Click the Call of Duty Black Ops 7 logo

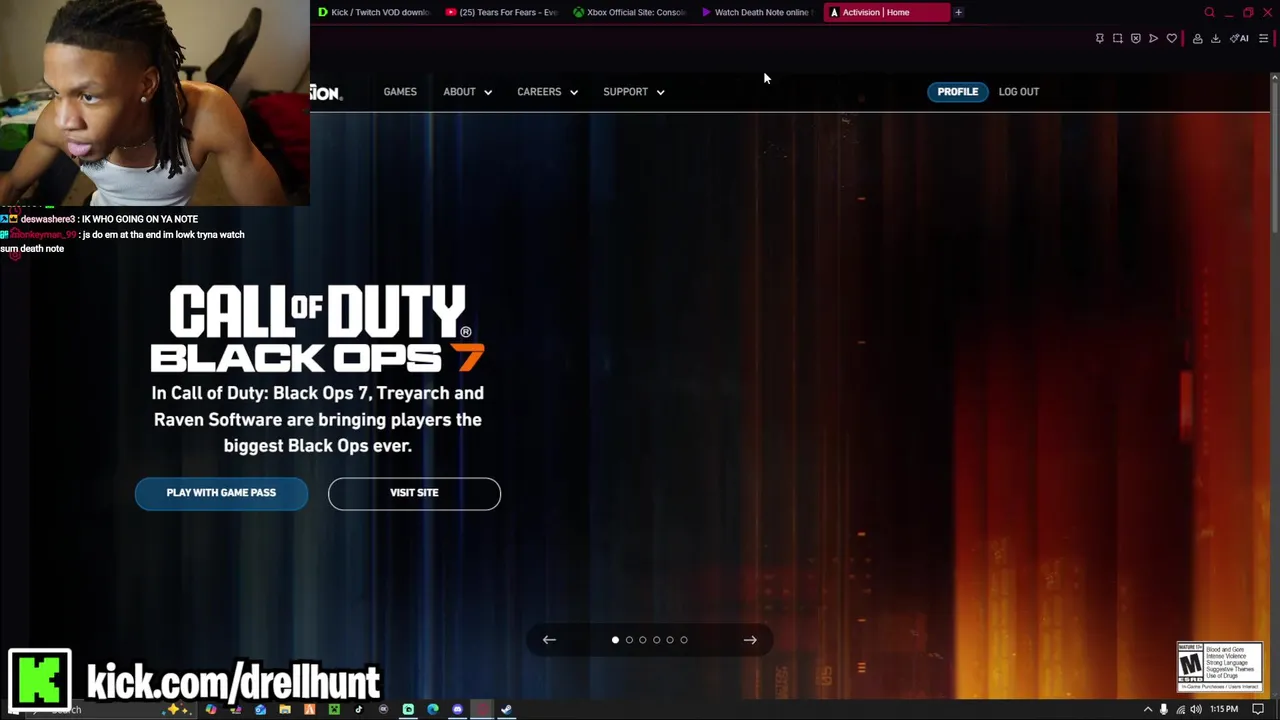(318, 328)
